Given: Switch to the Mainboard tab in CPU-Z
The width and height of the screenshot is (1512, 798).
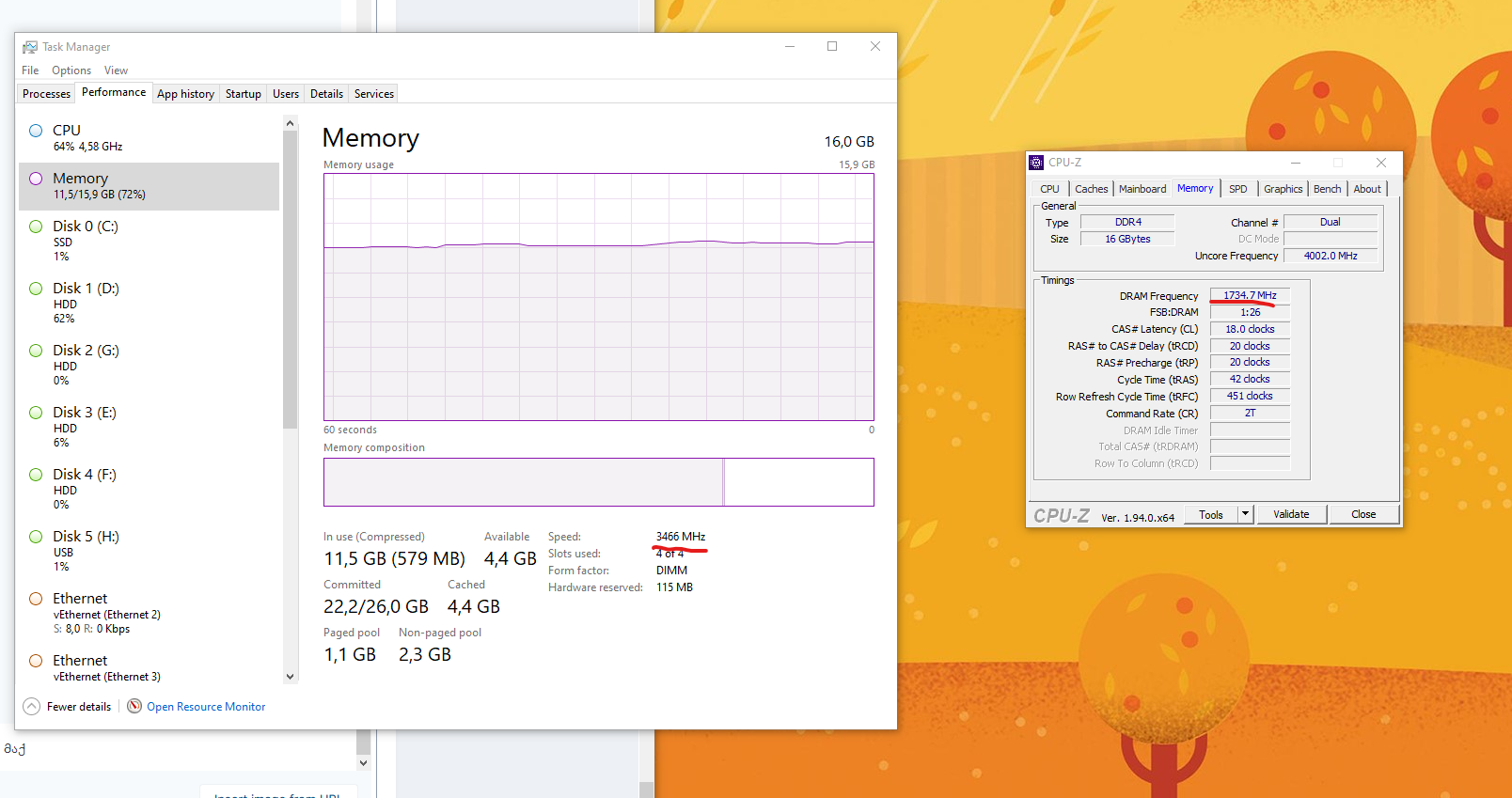Looking at the screenshot, I should pos(1142,189).
